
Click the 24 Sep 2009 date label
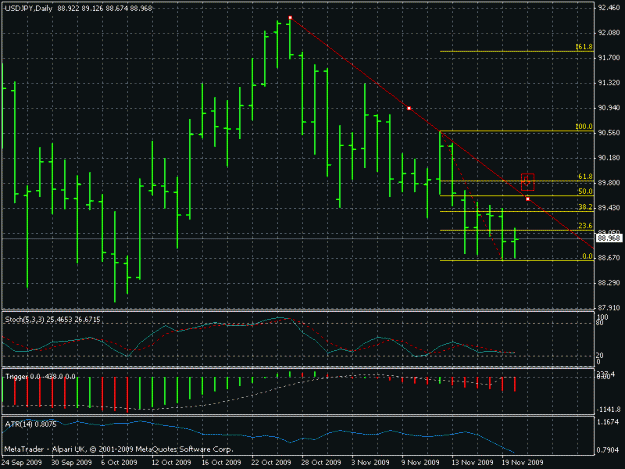pyautogui.click(x=22, y=463)
